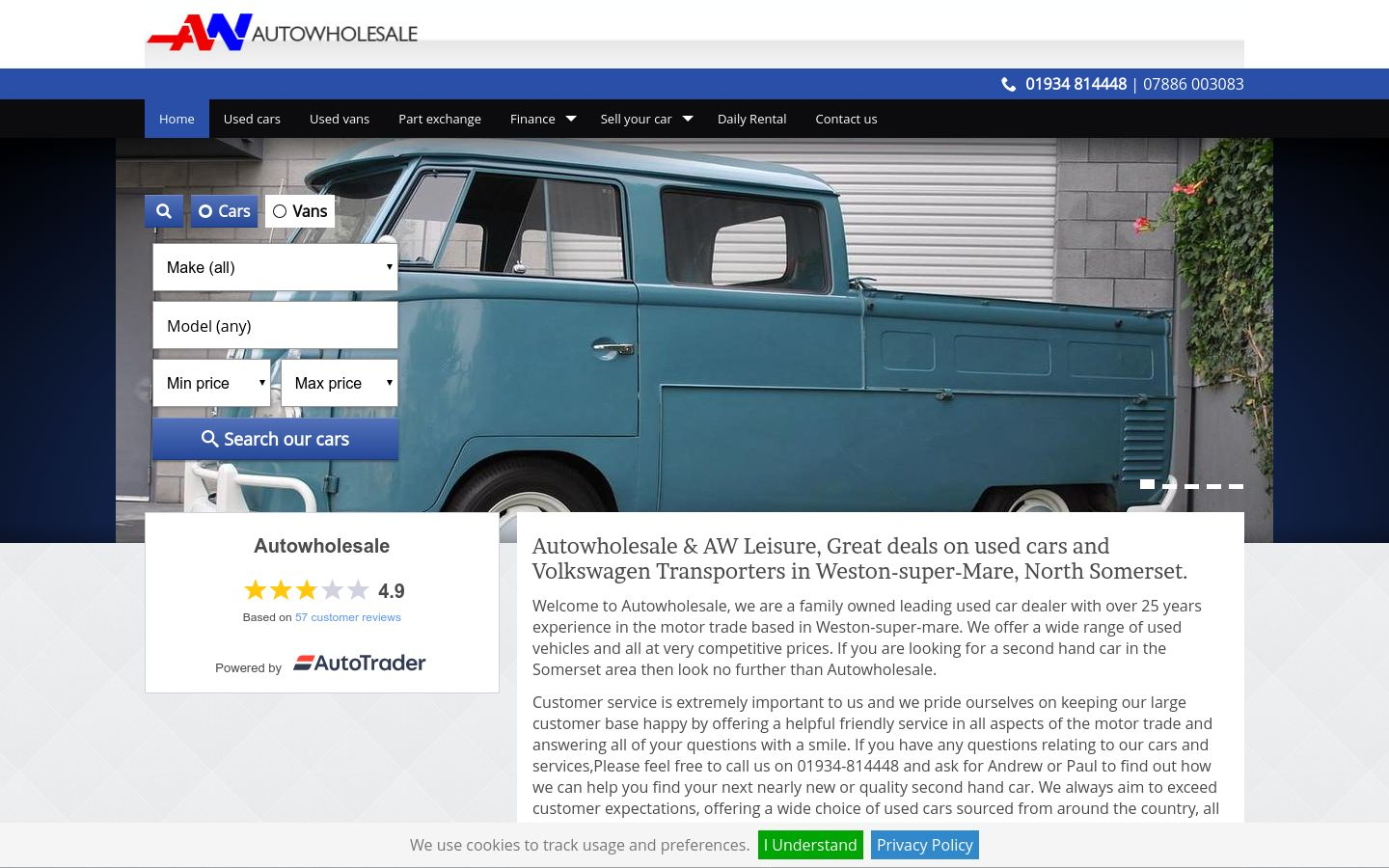Image resolution: width=1389 pixels, height=868 pixels.
Task: Click the phone handset icon
Action: click(1009, 84)
